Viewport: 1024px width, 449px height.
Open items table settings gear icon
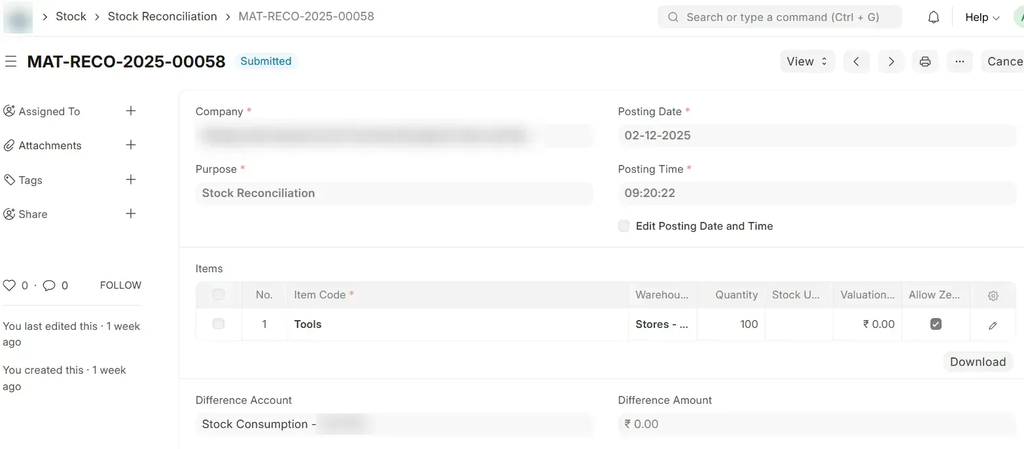[x=993, y=296]
